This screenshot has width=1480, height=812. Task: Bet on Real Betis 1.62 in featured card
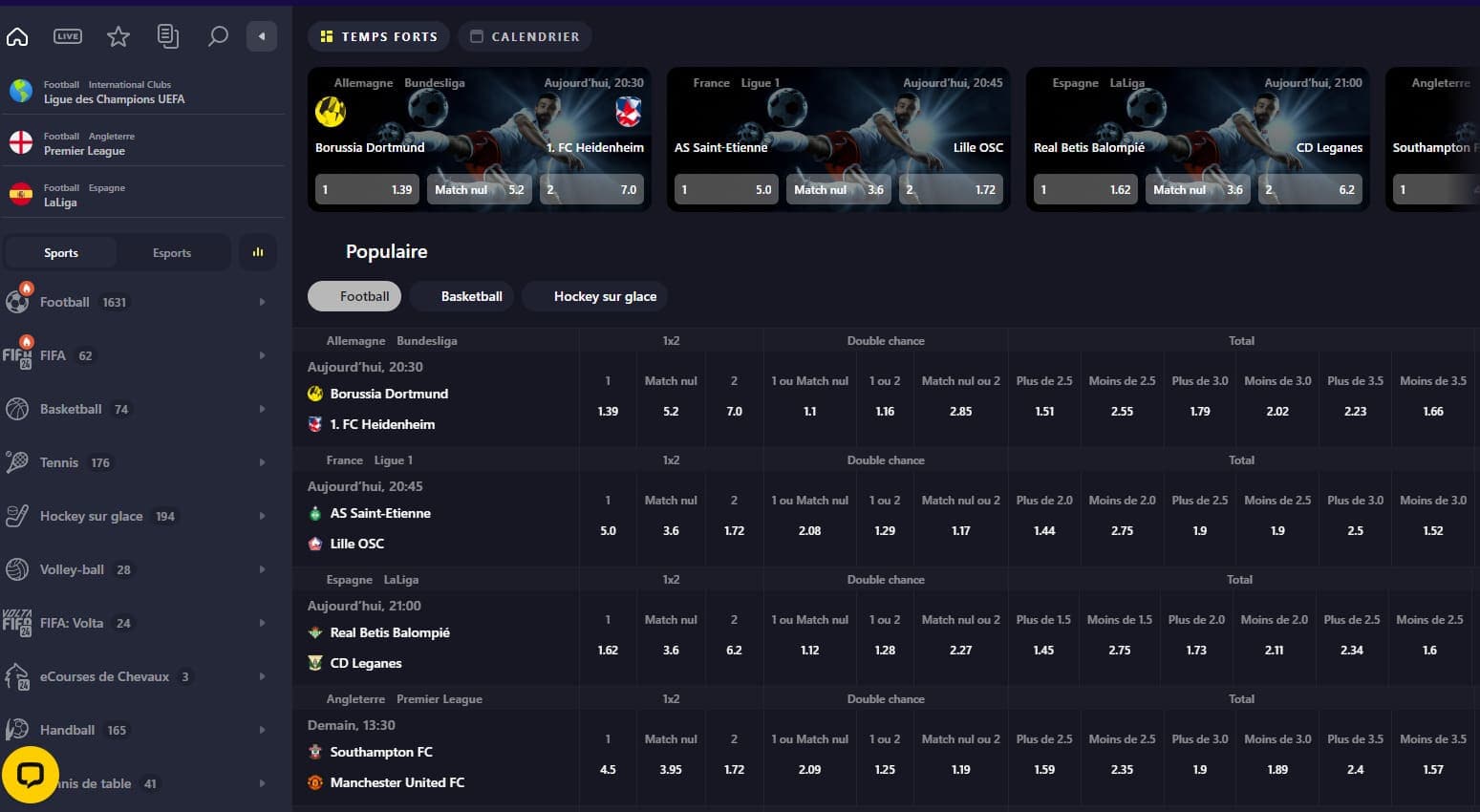1085,189
